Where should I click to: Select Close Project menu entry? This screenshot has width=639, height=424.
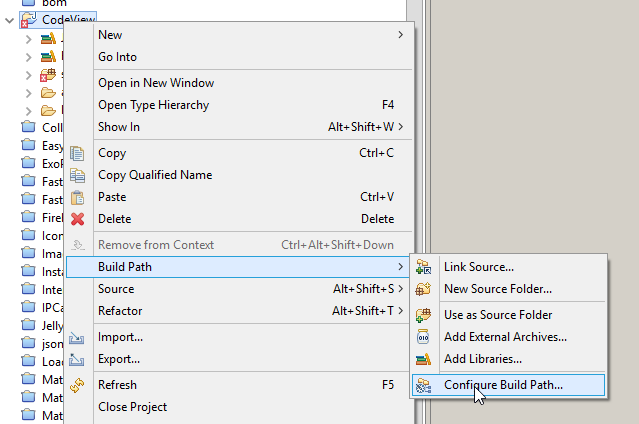point(132,407)
